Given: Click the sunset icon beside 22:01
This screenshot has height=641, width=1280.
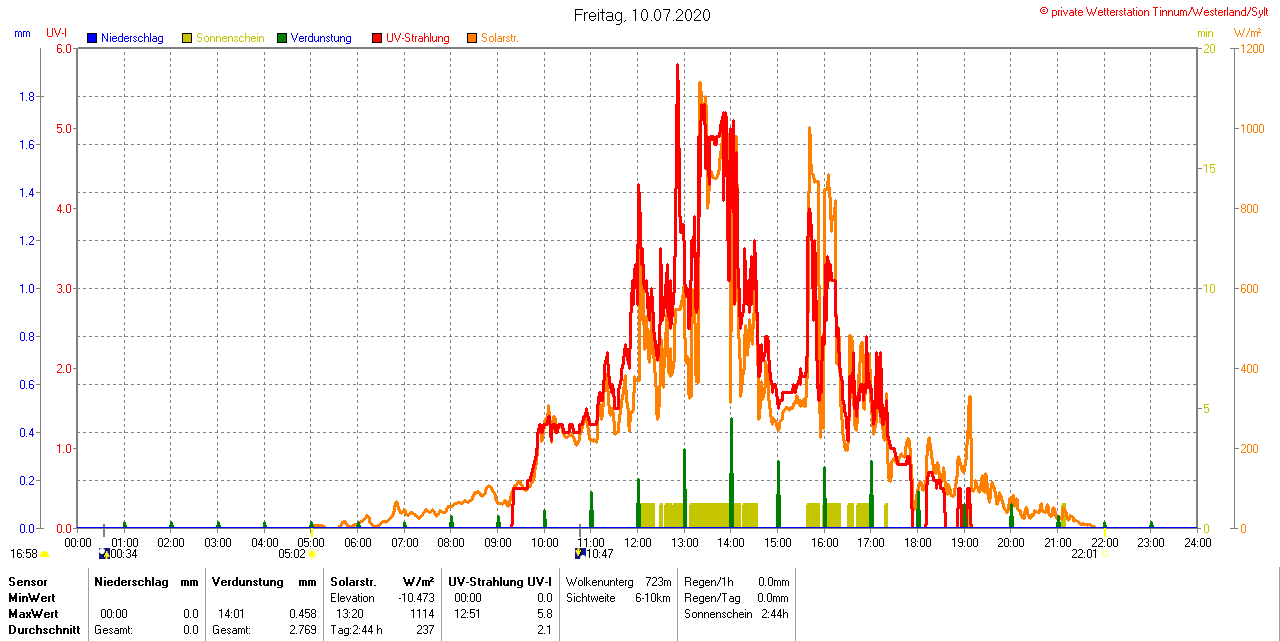Looking at the screenshot, I should pos(1105,553).
